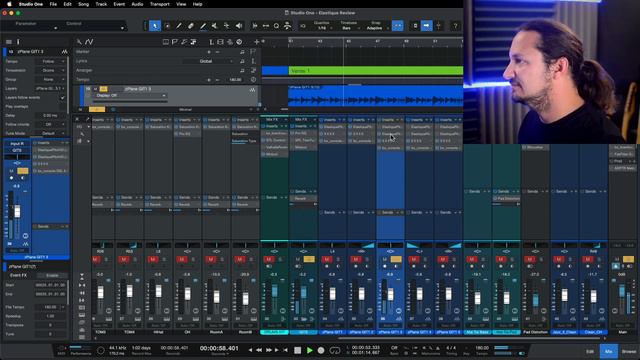Switch to the Edit view button
640x360 pixels.
coord(590,351)
